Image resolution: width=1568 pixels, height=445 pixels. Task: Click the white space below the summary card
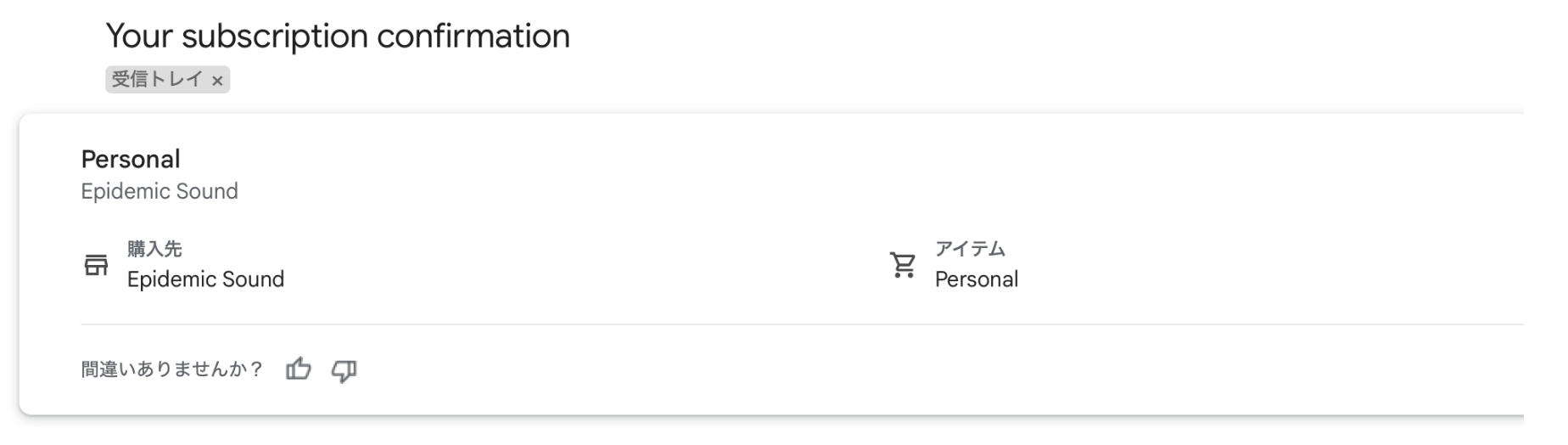[764, 433]
